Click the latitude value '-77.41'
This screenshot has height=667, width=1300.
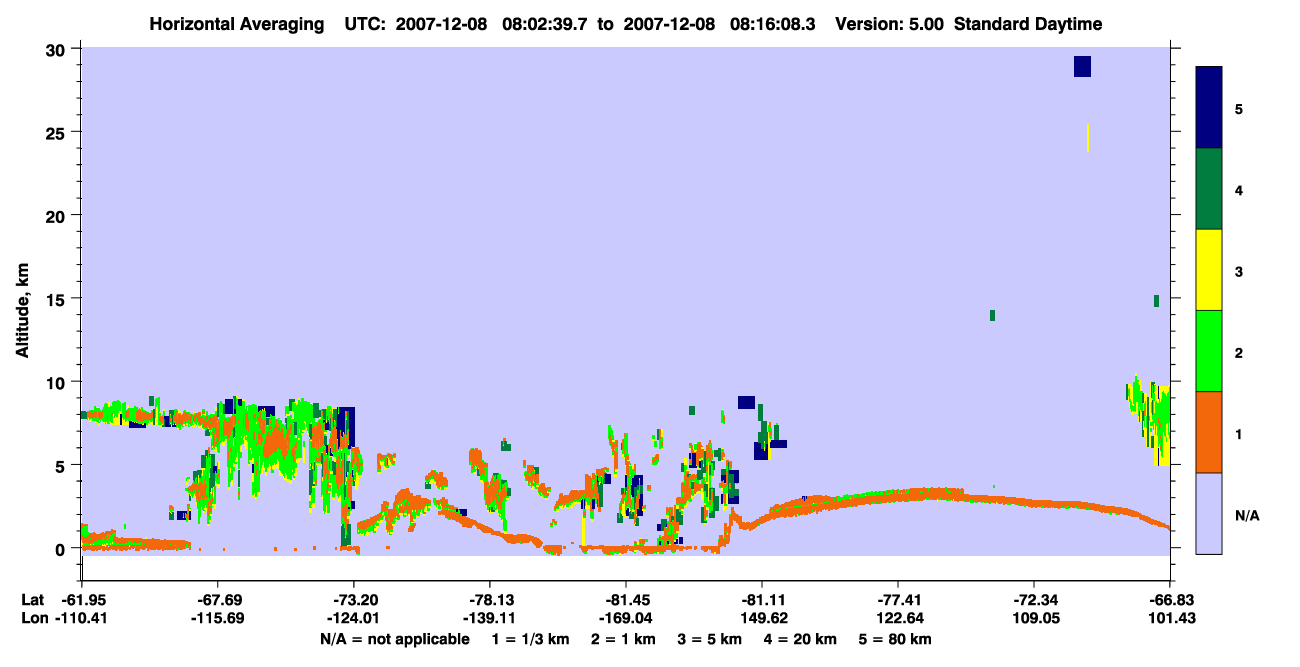[898, 600]
